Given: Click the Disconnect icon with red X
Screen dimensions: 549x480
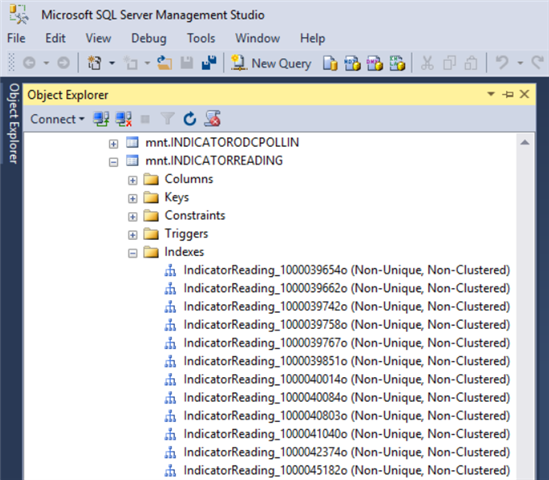Looking at the screenshot, I should pos(124,119).
